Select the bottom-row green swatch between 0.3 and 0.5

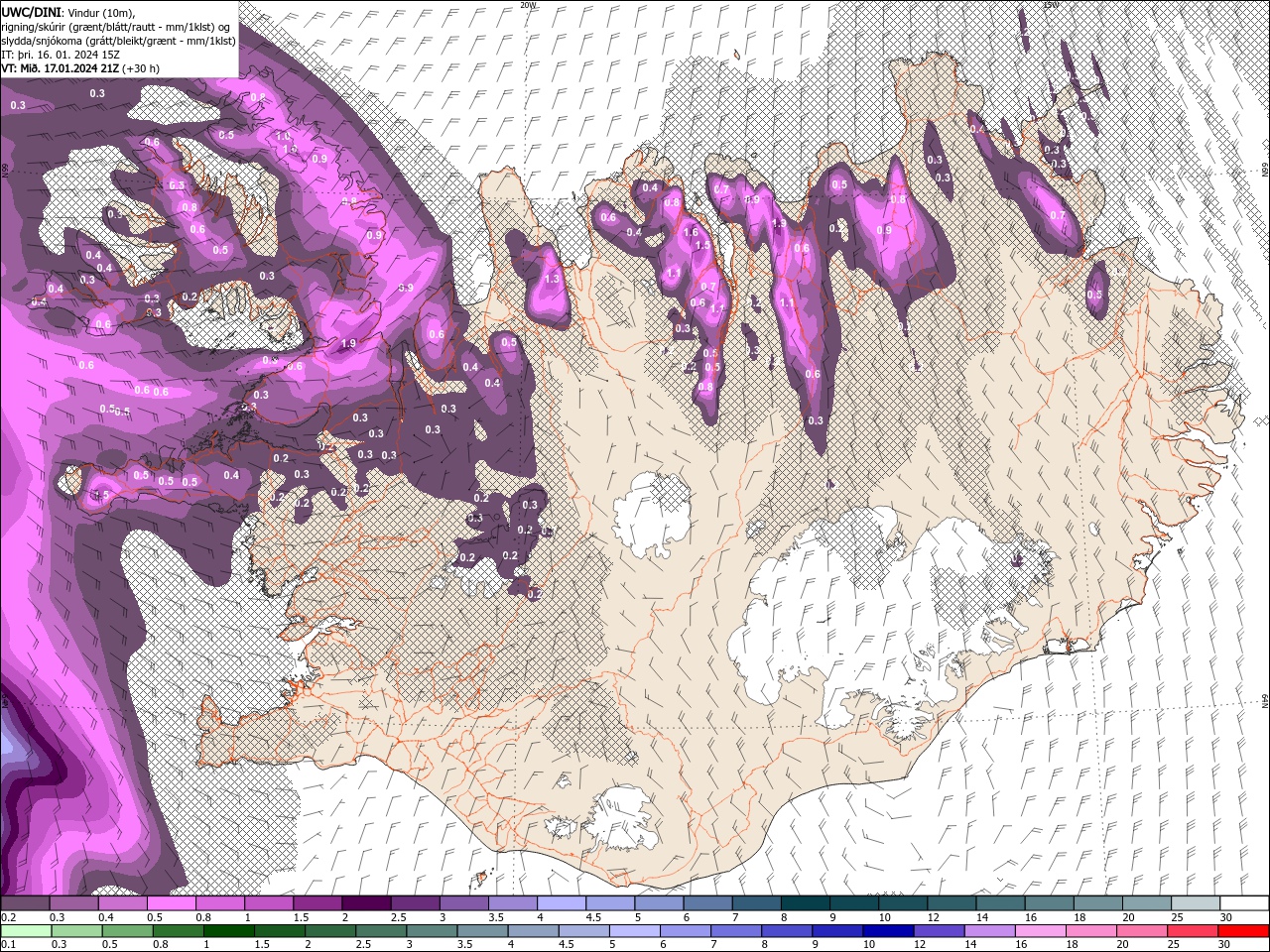tap(77, 931)
